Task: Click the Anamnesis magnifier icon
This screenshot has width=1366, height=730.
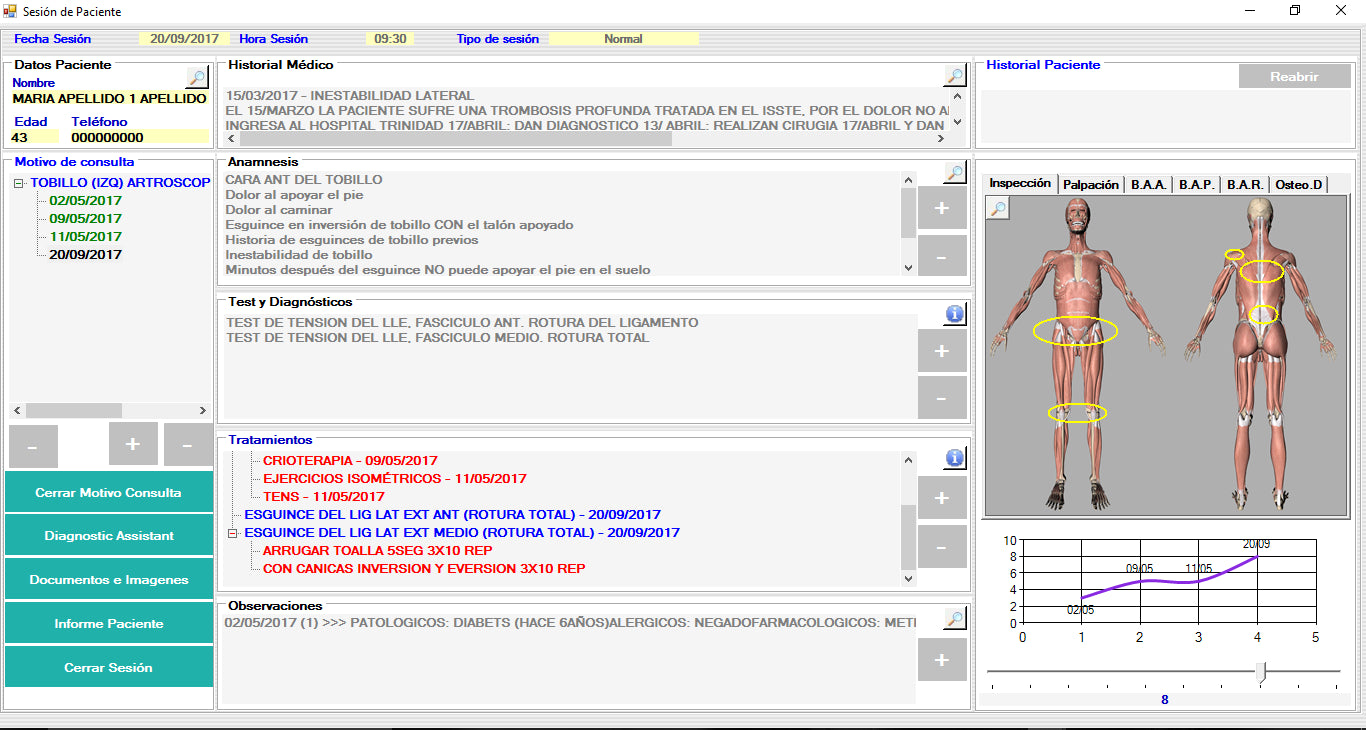Action: point(955,173)
